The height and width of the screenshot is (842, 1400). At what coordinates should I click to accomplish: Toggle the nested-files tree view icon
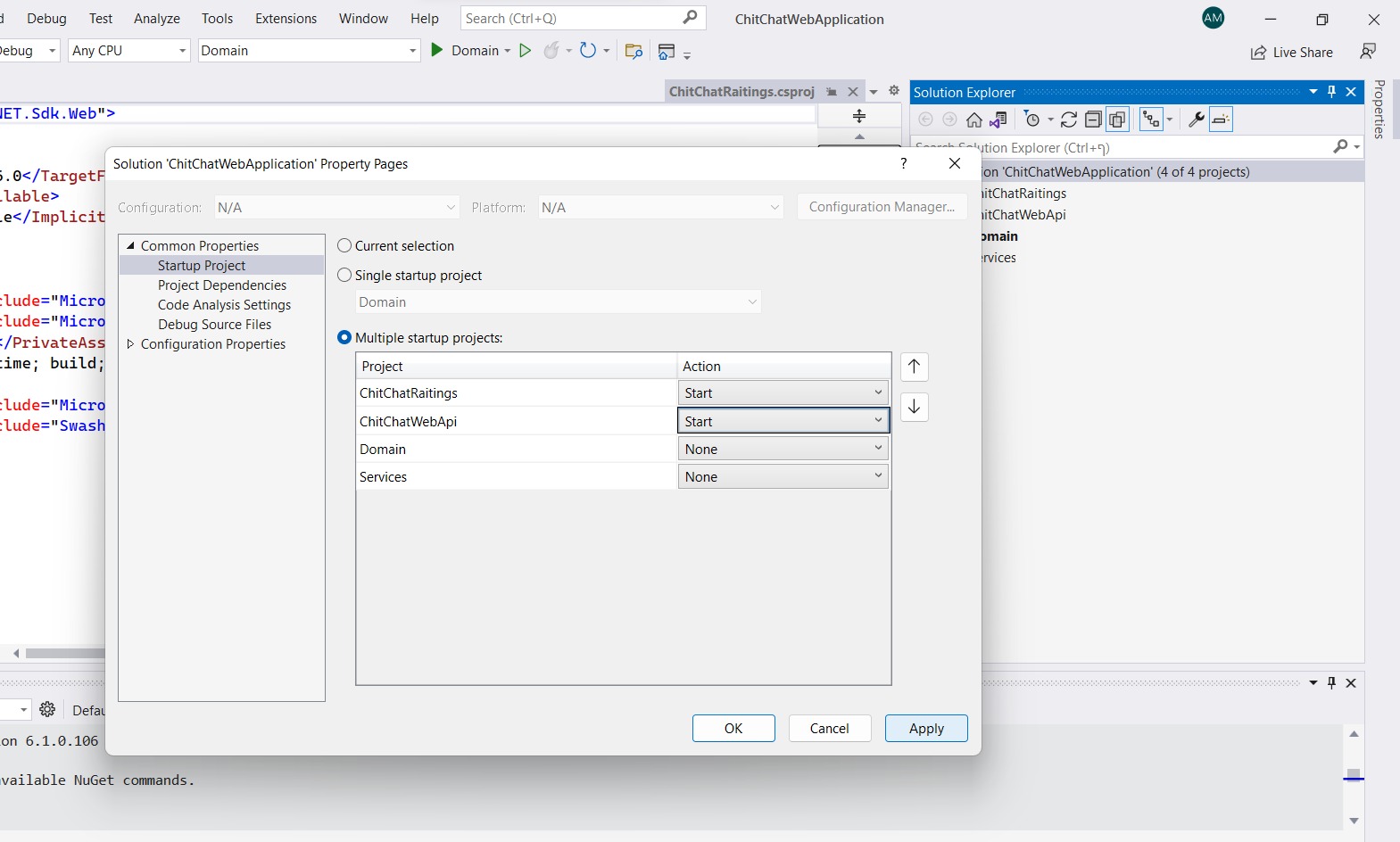[1151, 120]
